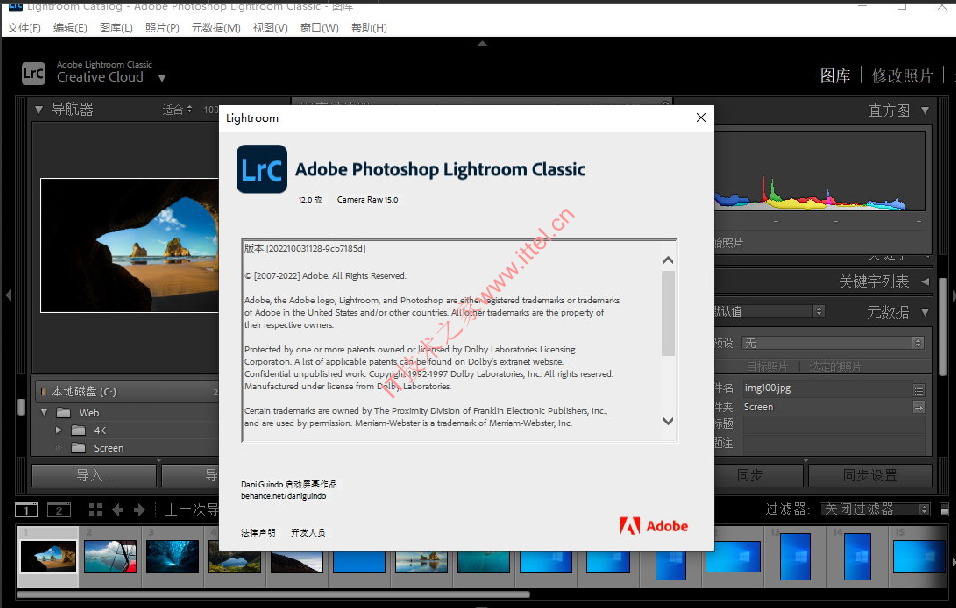Viewport: 956px width, 608px height.
Task: Open the 帮助(H) menu
Action: 368,28
